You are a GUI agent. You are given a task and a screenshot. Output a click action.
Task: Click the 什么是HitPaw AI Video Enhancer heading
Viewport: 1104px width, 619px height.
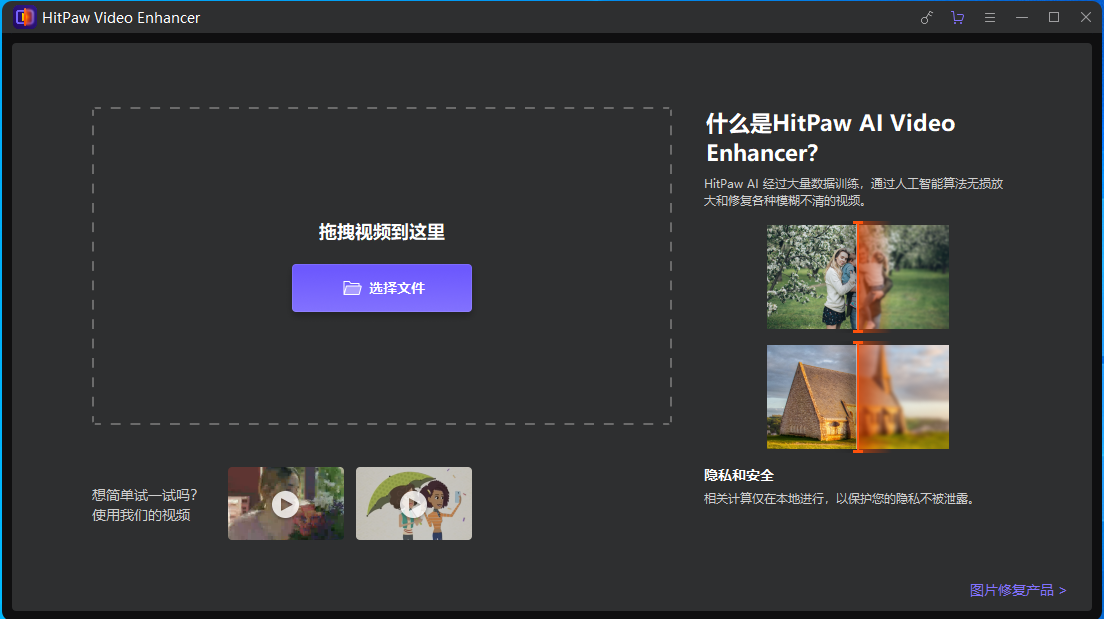[830, 138]
